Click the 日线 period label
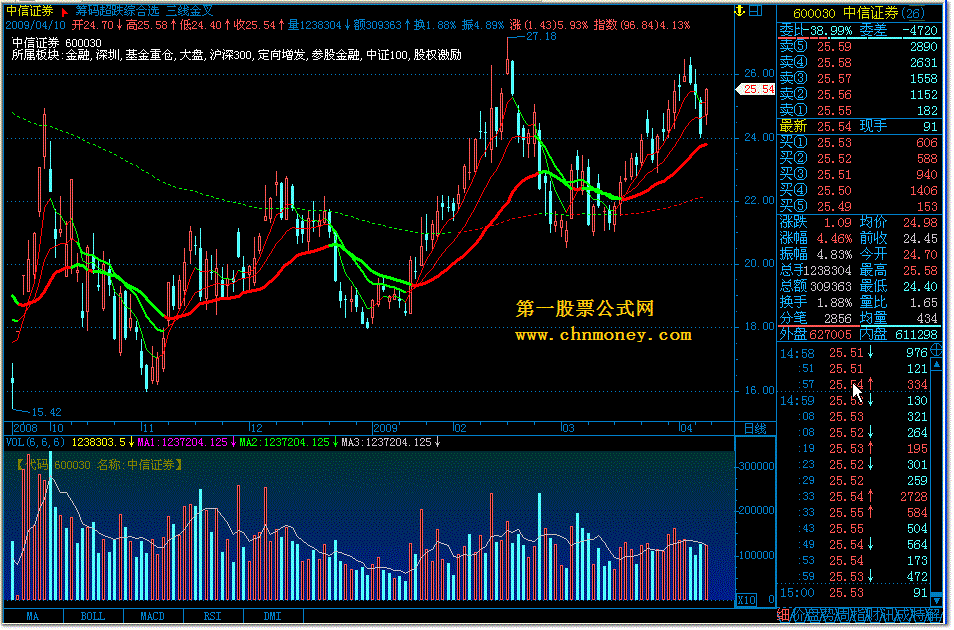This screenshot has height=630, width=954. click(x=755, y=429)
